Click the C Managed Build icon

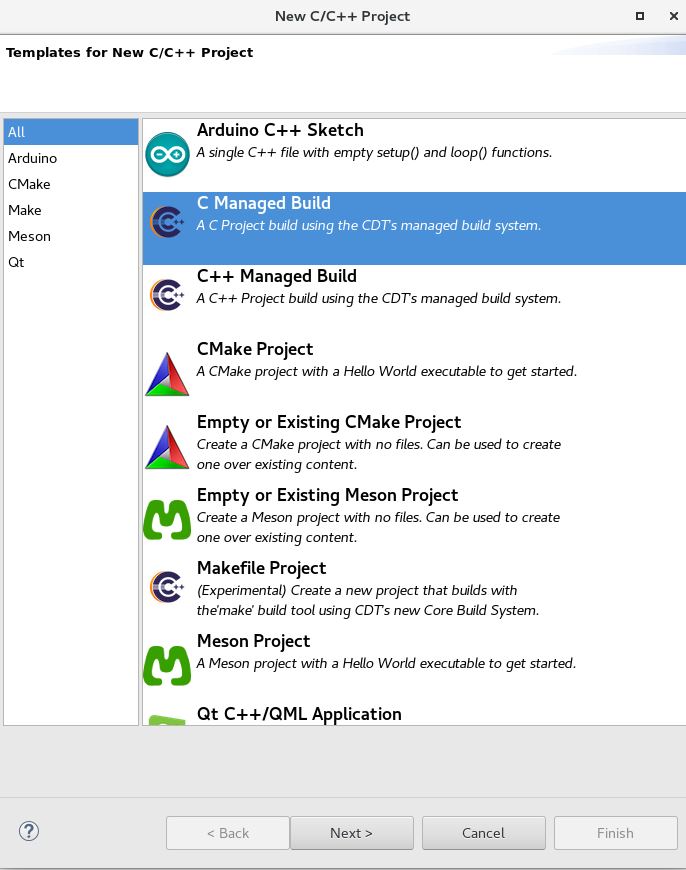click(x=167, y=222)
